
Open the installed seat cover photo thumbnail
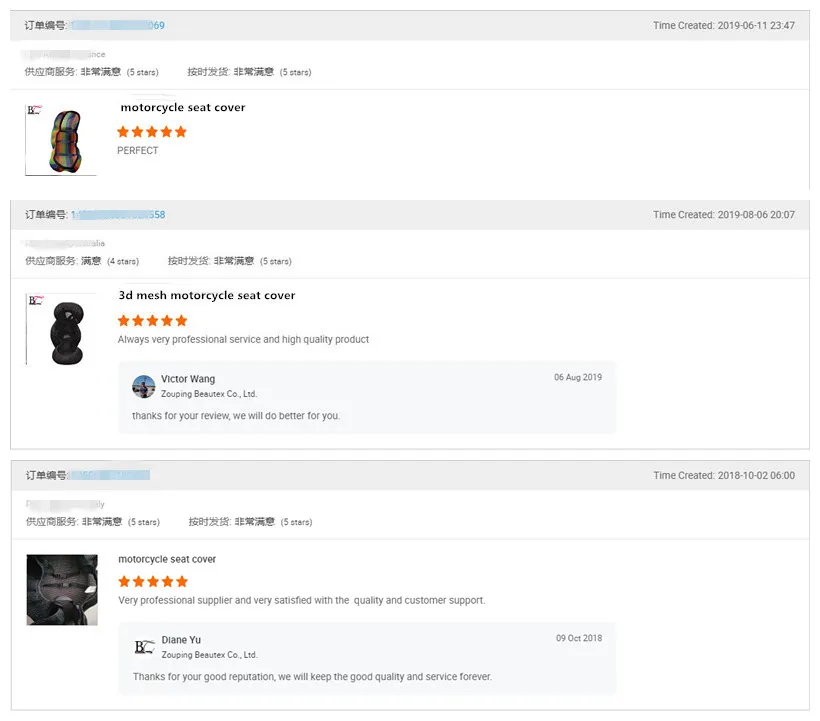pos(62,590)
